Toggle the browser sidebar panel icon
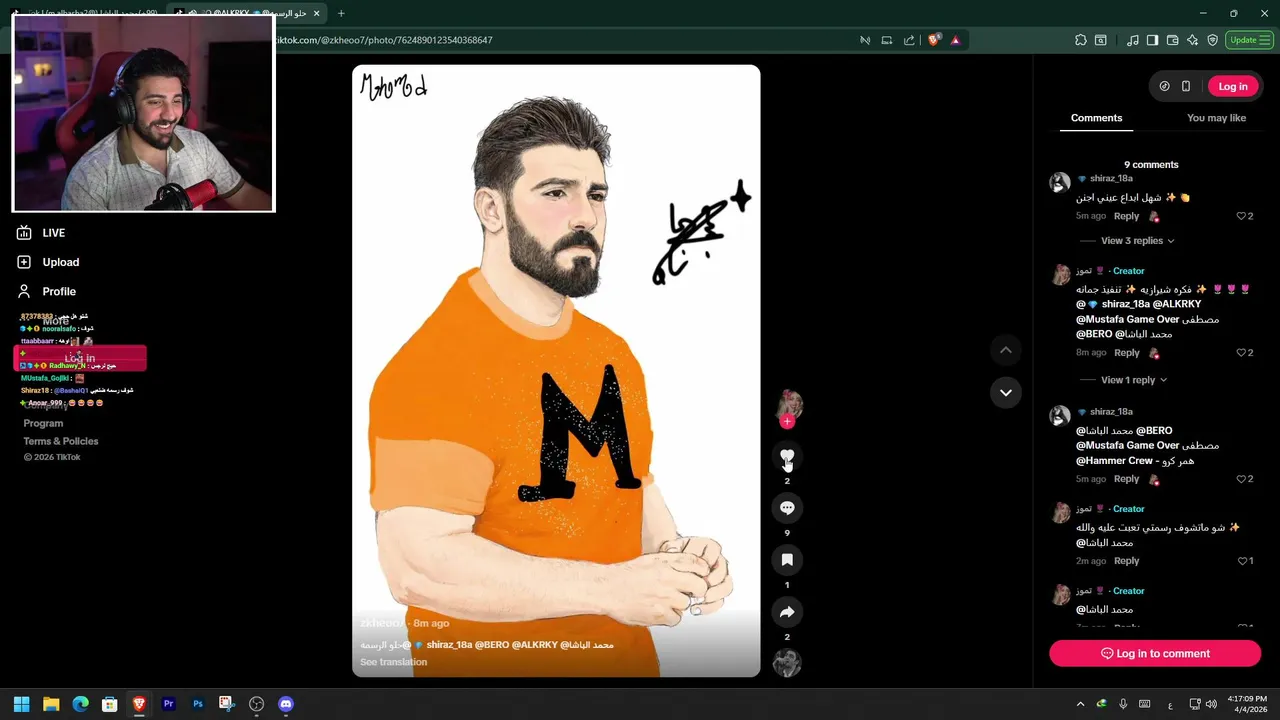 tap(1152, 40)
